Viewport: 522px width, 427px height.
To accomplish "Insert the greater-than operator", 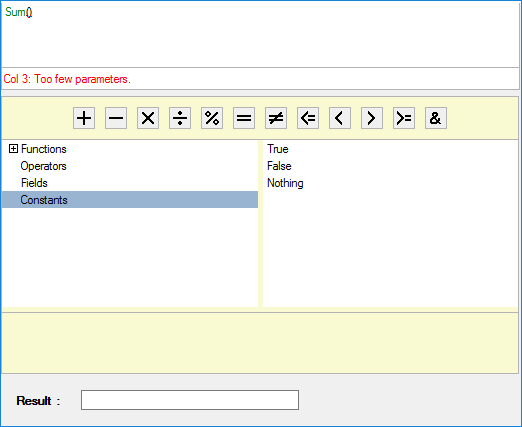I will [x=372, y=118].
